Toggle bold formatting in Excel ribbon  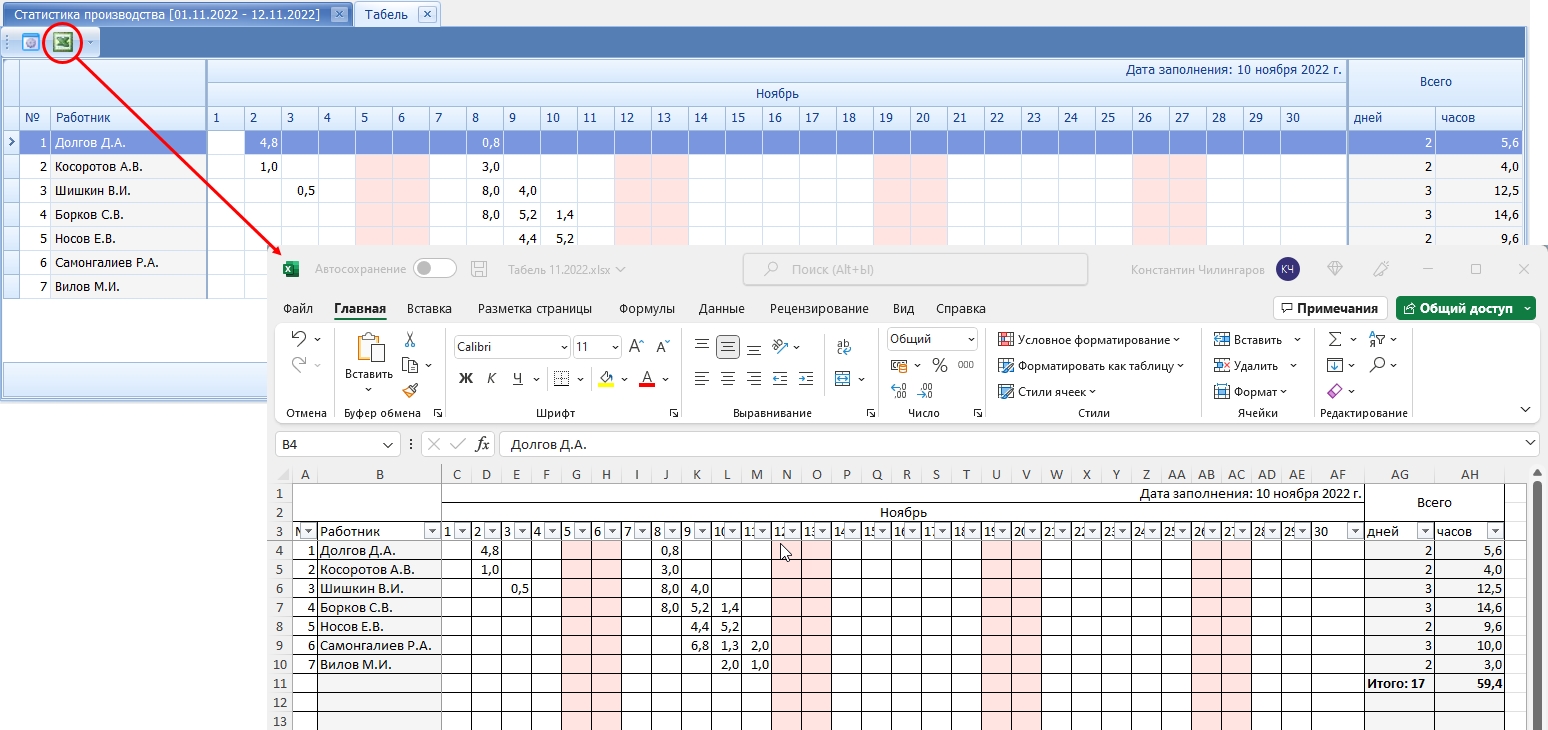coord(465,378)
